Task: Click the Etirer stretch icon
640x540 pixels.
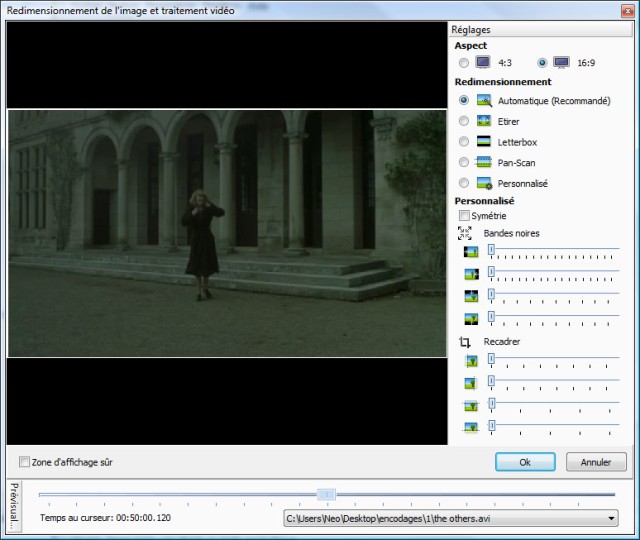Action: coord(484,121)
